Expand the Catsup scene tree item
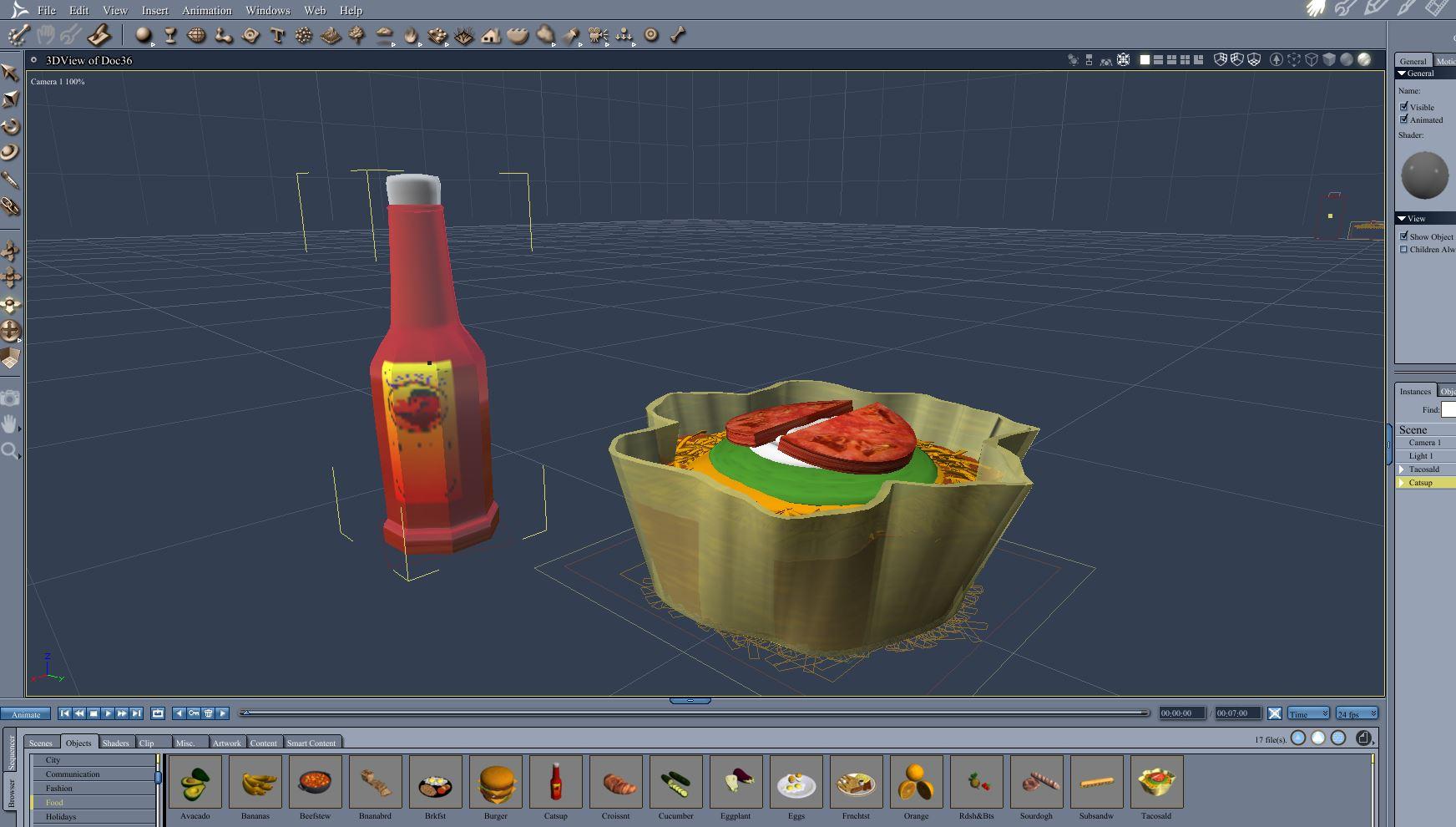The height and width of the screenshot is (827, 1456). (1402, 483)
